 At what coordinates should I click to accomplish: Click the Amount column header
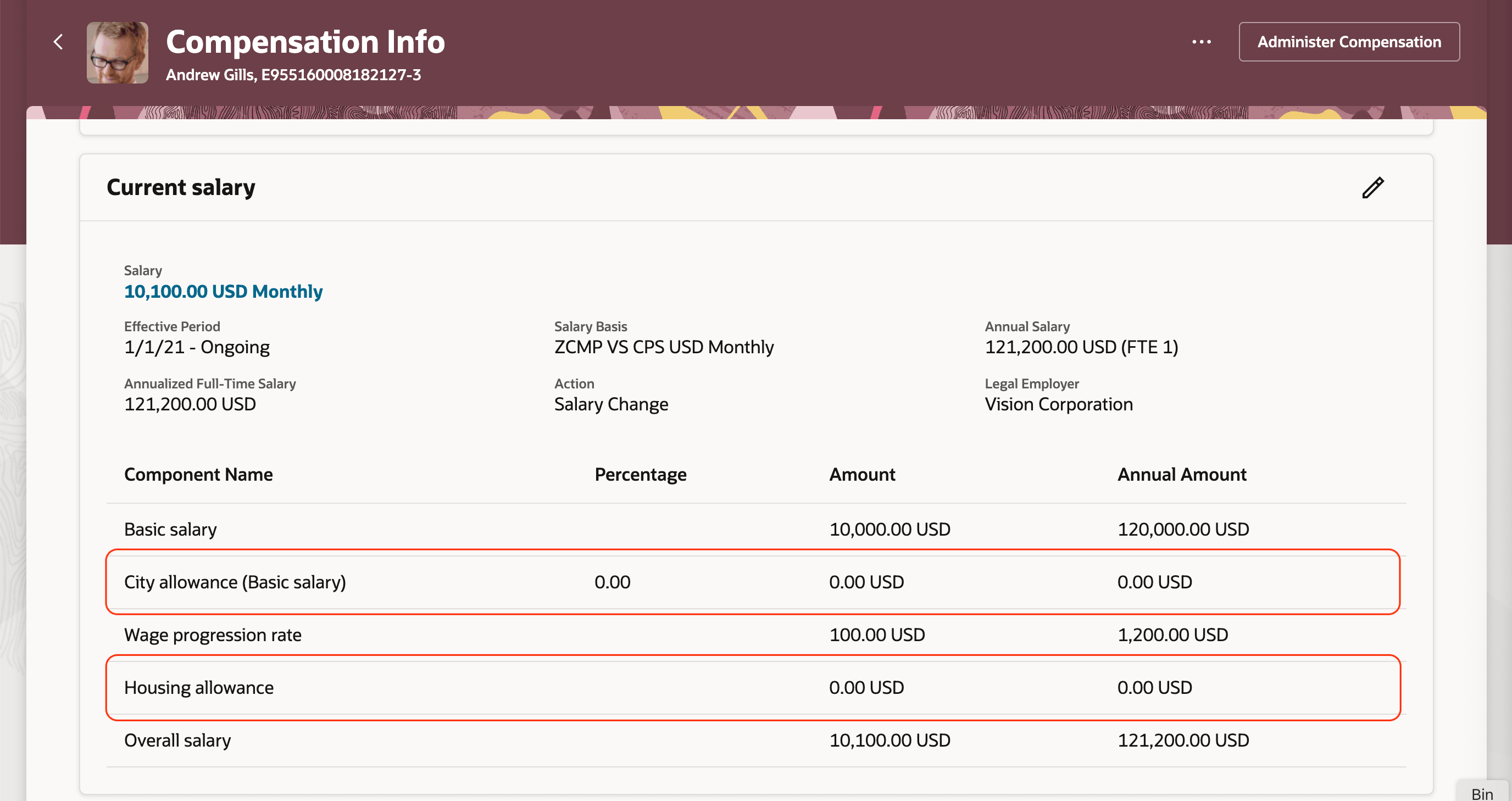[x=861, y=474]
